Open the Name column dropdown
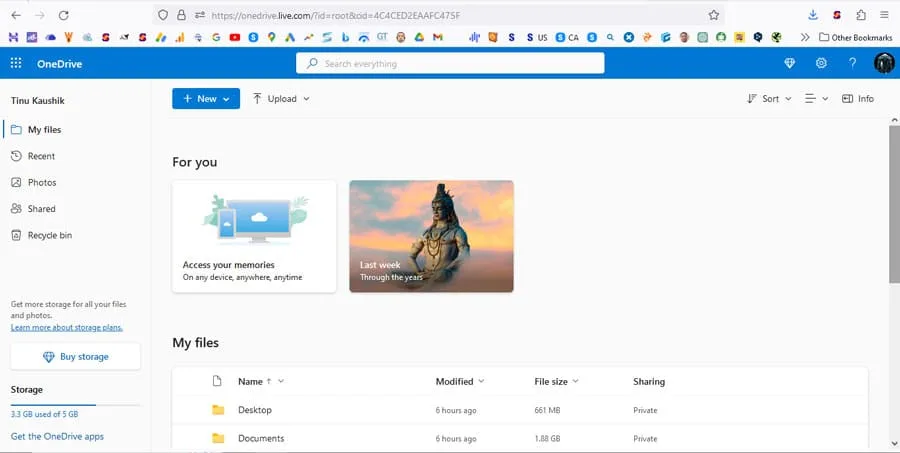Viewport: 900px width, 453px height. [x=281, y=381]
